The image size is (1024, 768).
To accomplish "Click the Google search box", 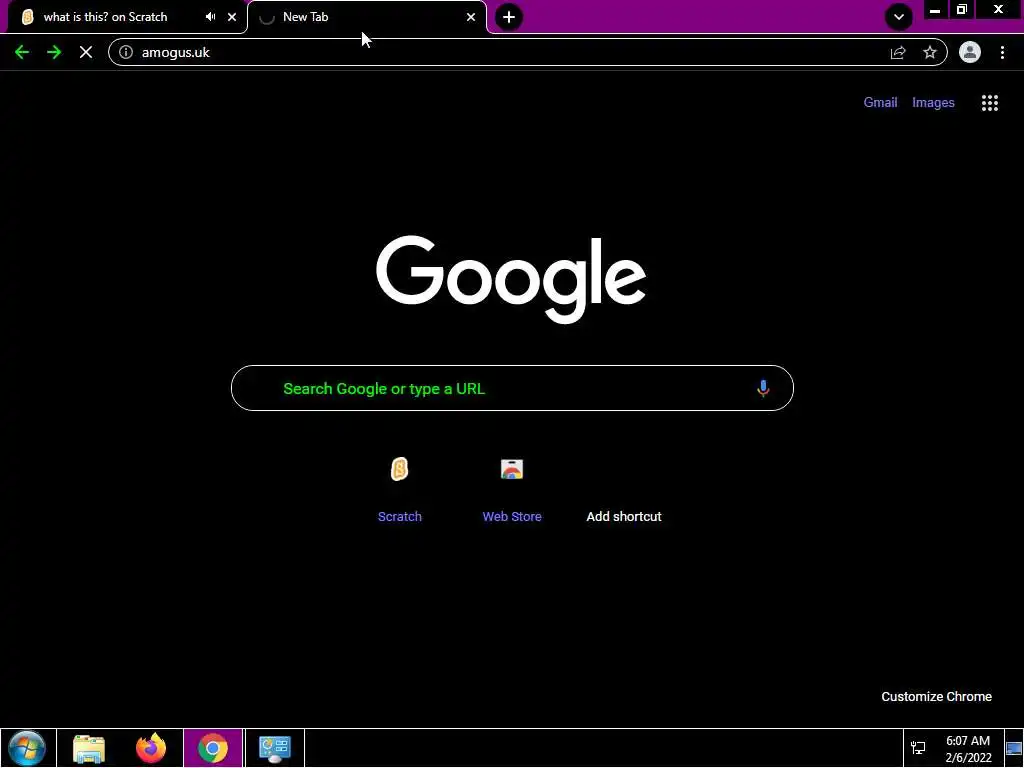I will (512, 388).
